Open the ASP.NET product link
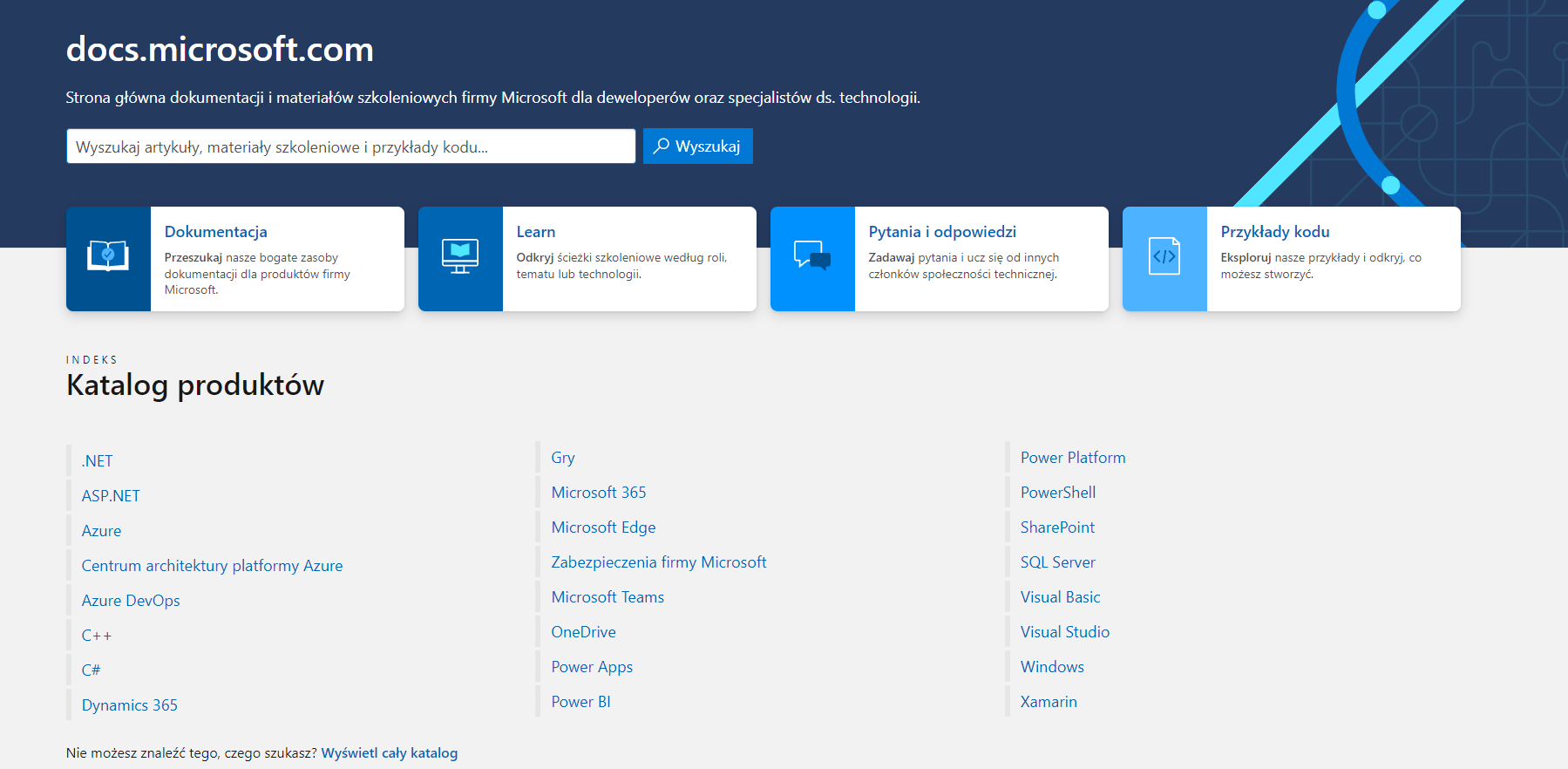The width and height of the screenshot is (1568, 769). pyautogui.click(x=111, y=496)
